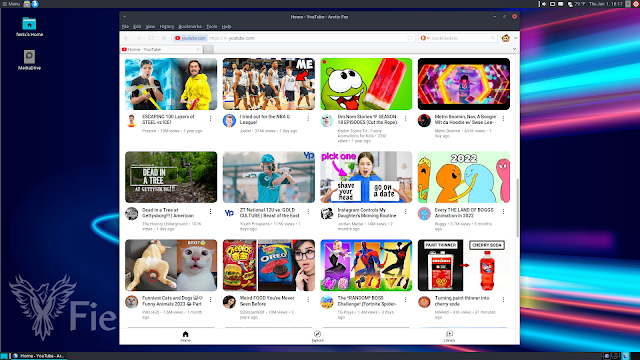The image size is (640, 360).
Task: Open the Home folder icon on desktop
Action: 29,27
